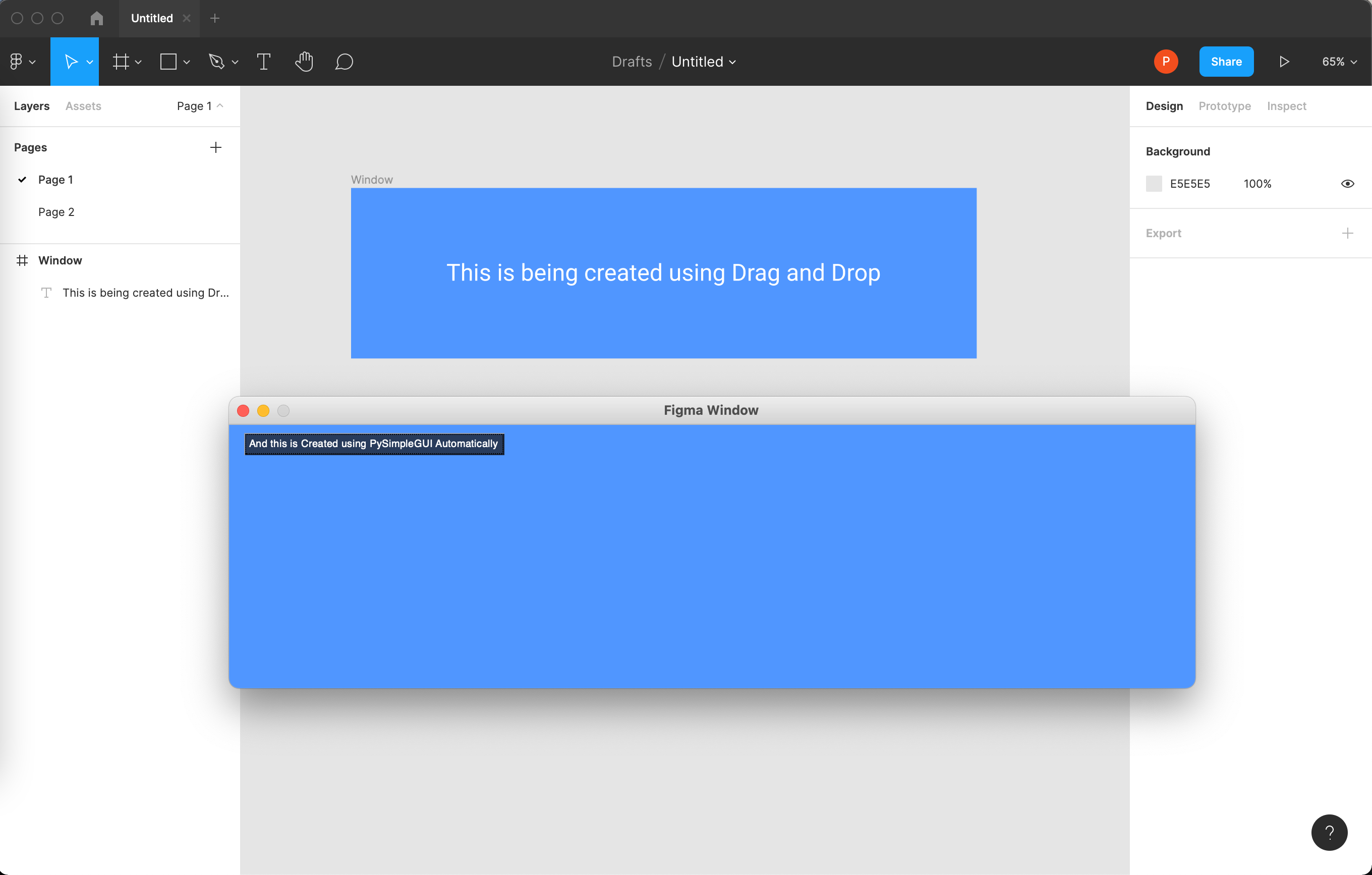Expand the Page 1 selector dropdown
The width and height of the screenshot is (1372, 875).
click(199, 105)
